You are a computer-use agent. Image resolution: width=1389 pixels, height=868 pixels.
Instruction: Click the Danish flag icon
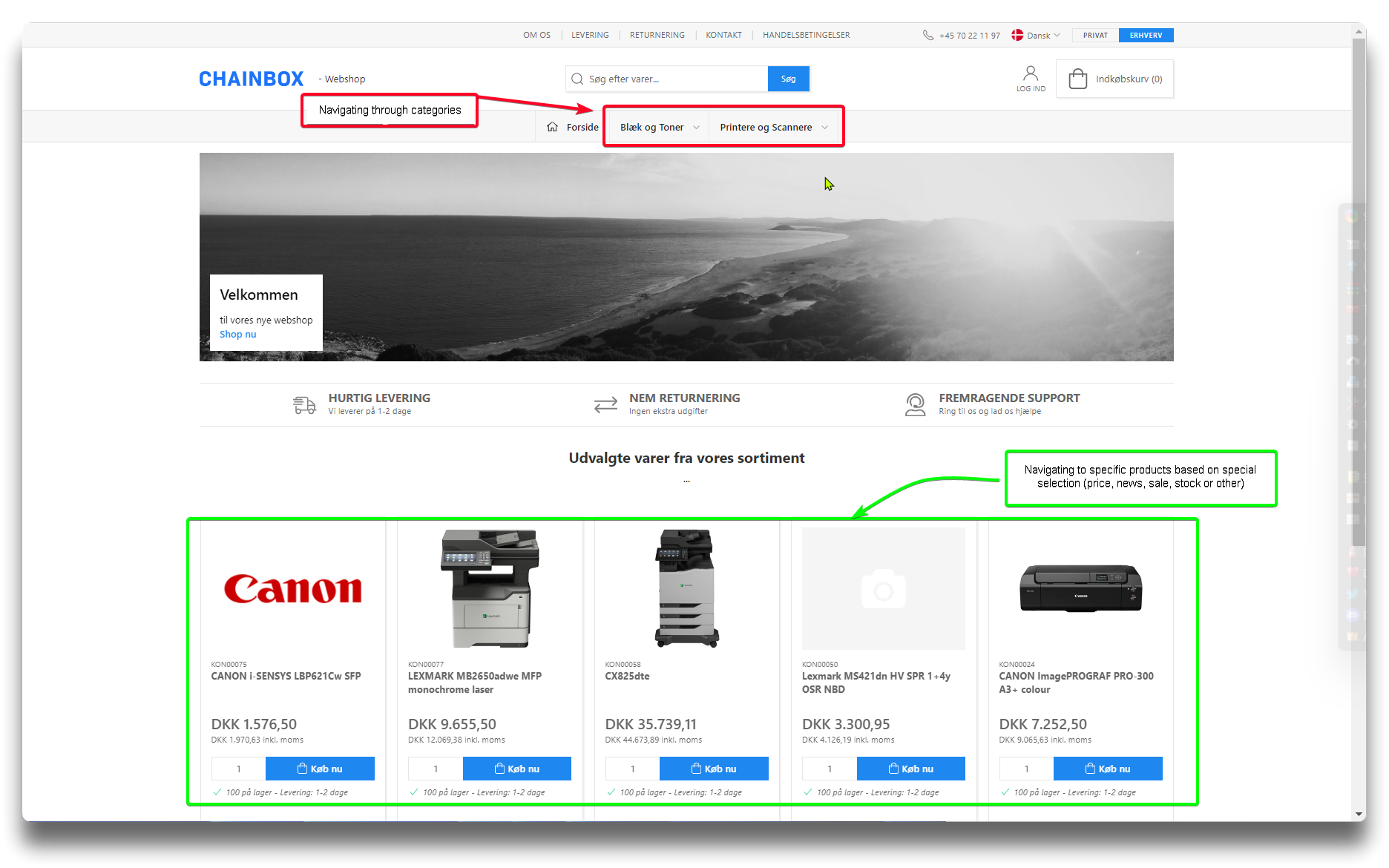(1017, 35)
